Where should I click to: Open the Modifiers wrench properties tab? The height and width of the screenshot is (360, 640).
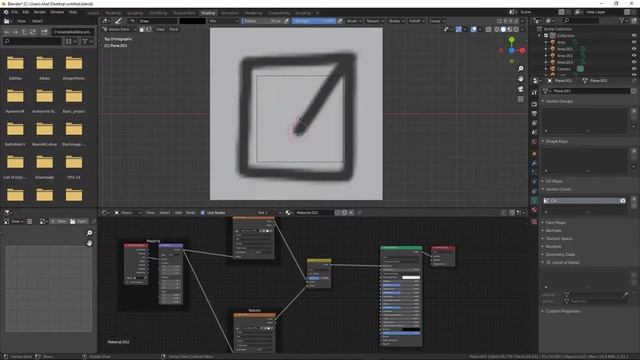pyautogui.click(x=534, y=163)
